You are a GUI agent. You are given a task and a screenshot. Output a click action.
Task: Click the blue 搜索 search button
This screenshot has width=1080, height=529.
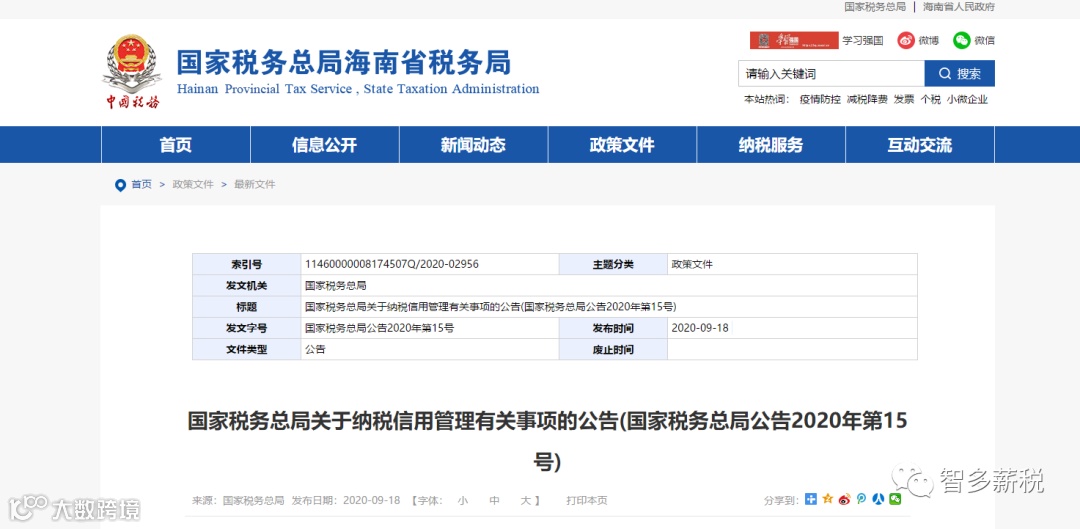click(959, 74)
